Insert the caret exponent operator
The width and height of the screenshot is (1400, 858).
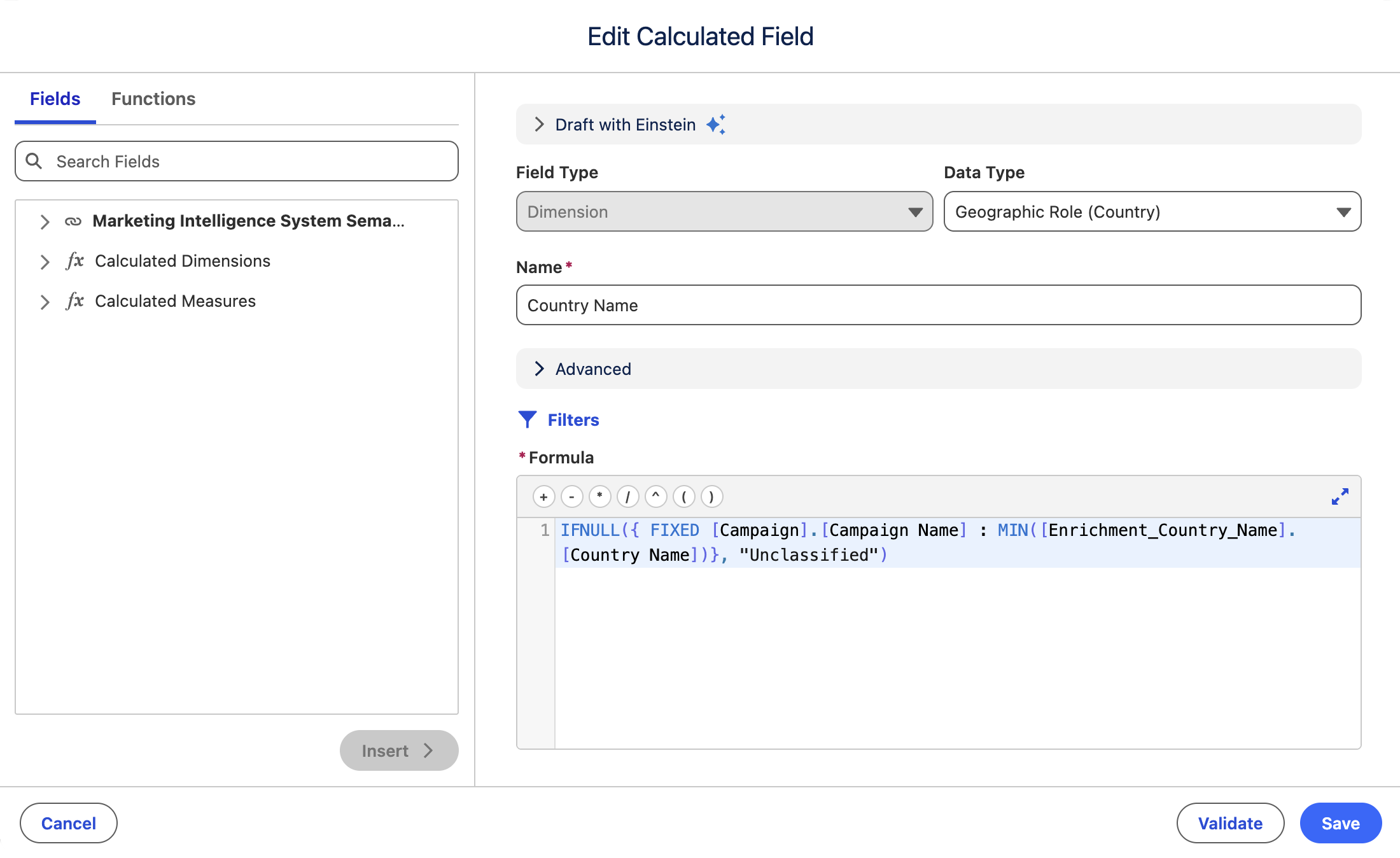[655, 496]
